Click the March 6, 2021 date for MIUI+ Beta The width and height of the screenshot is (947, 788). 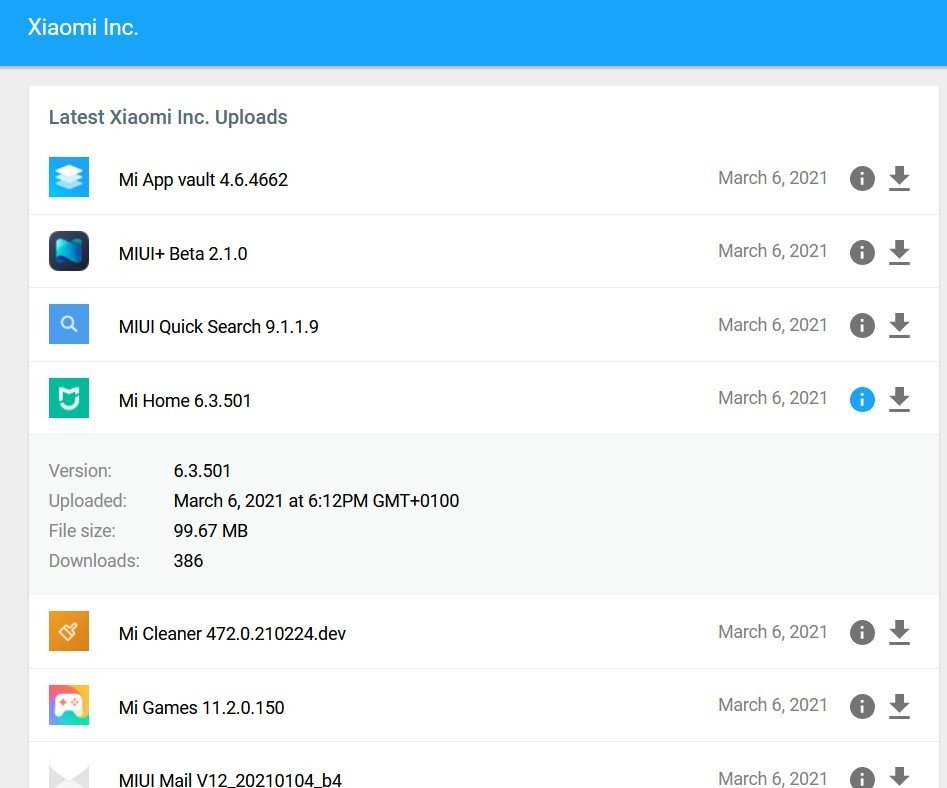[772, 251]
